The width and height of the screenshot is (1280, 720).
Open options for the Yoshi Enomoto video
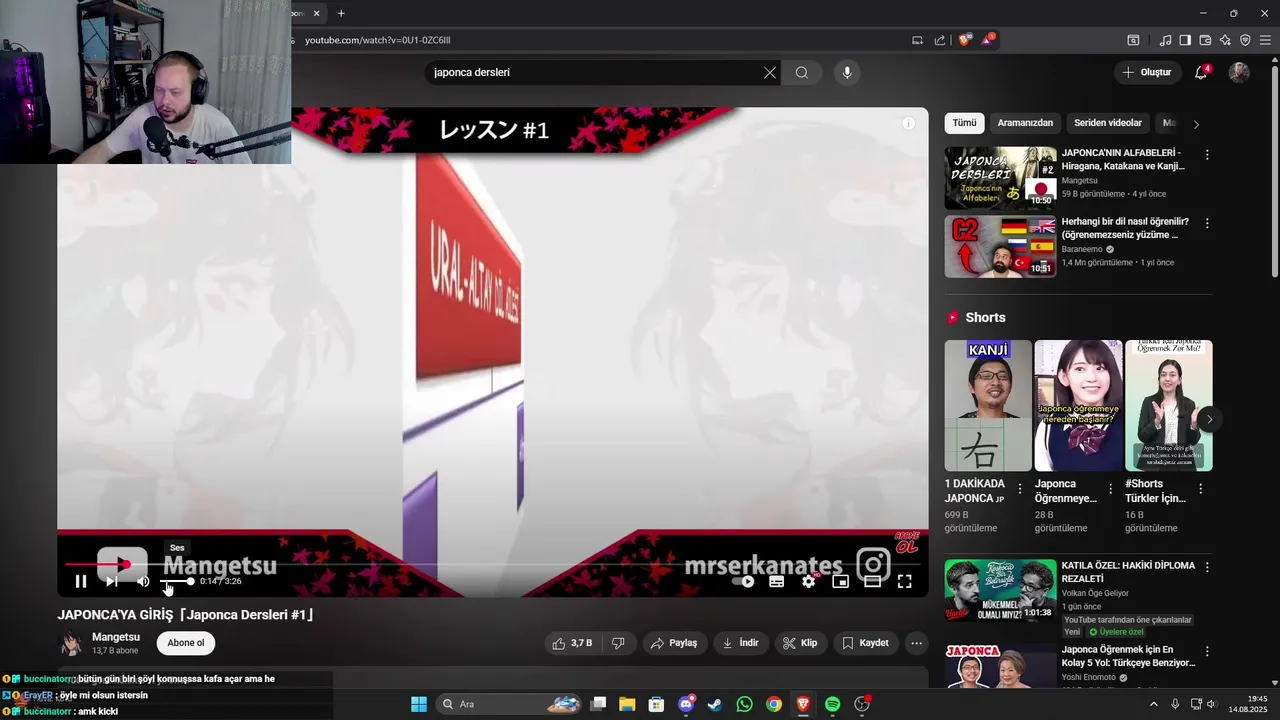click(1207, 651)
